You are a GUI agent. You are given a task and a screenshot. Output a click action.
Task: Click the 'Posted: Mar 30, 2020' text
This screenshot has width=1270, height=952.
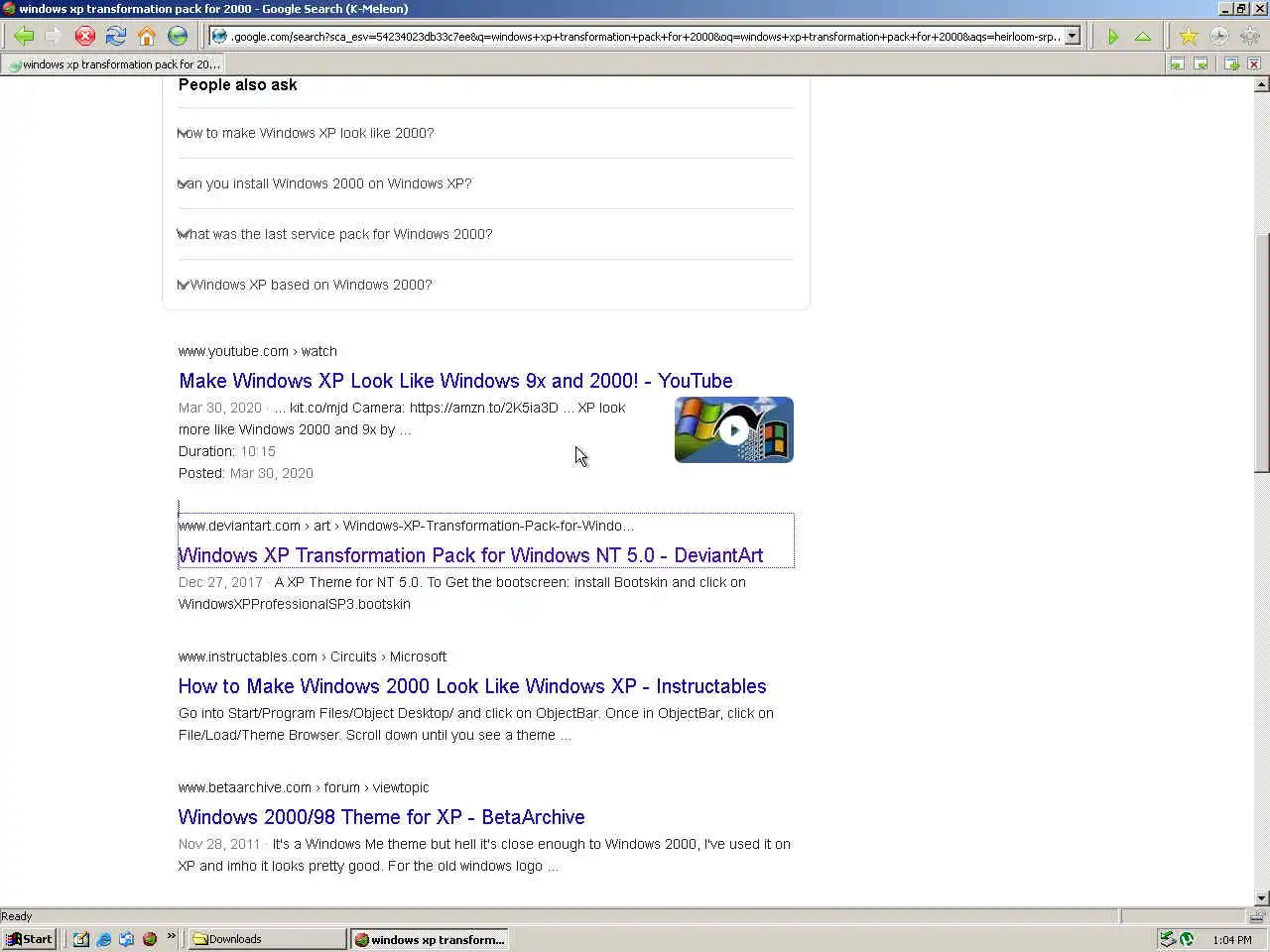point(246,473)
